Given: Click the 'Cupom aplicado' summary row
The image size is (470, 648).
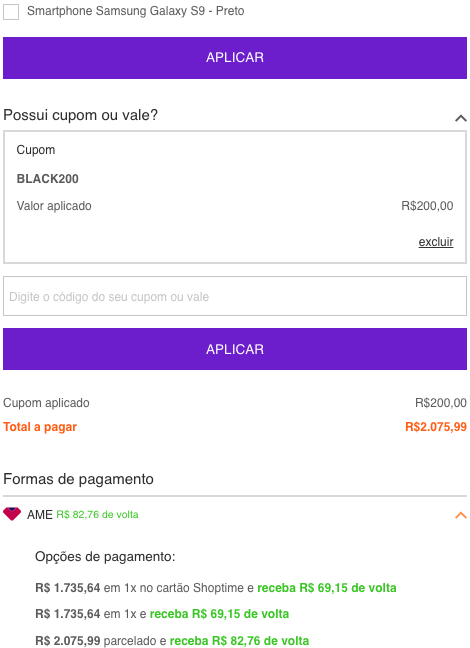Looking at the screenshot, I should (235, 403).
